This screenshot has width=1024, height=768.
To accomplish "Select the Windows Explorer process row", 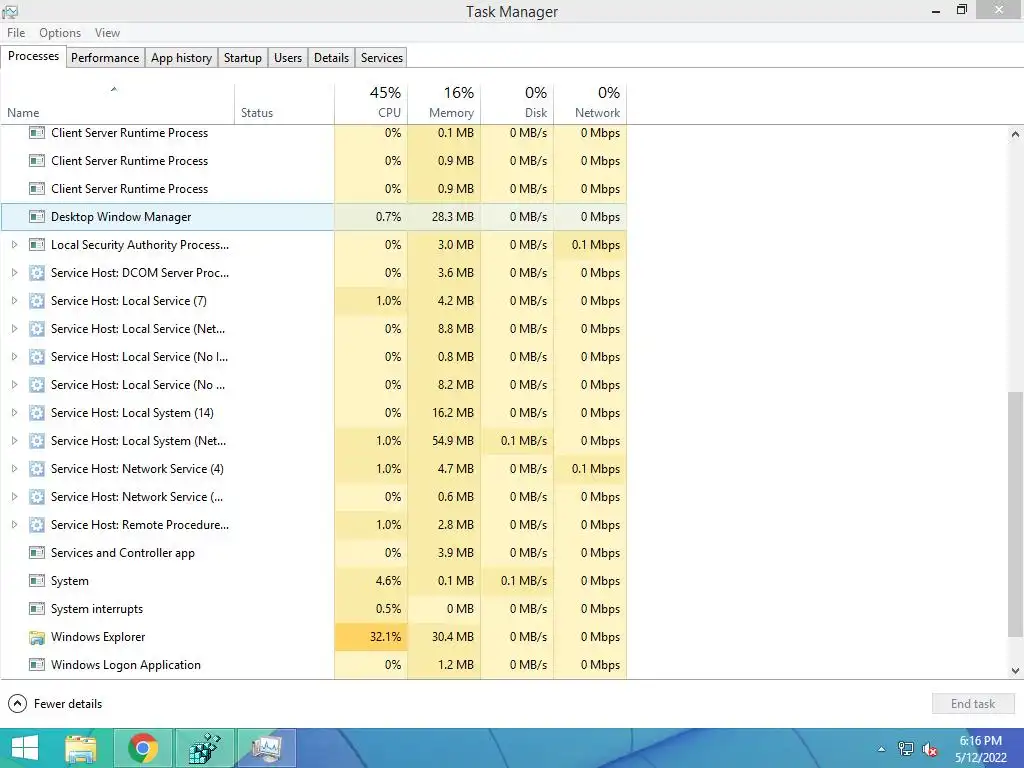I will point(313,637).
